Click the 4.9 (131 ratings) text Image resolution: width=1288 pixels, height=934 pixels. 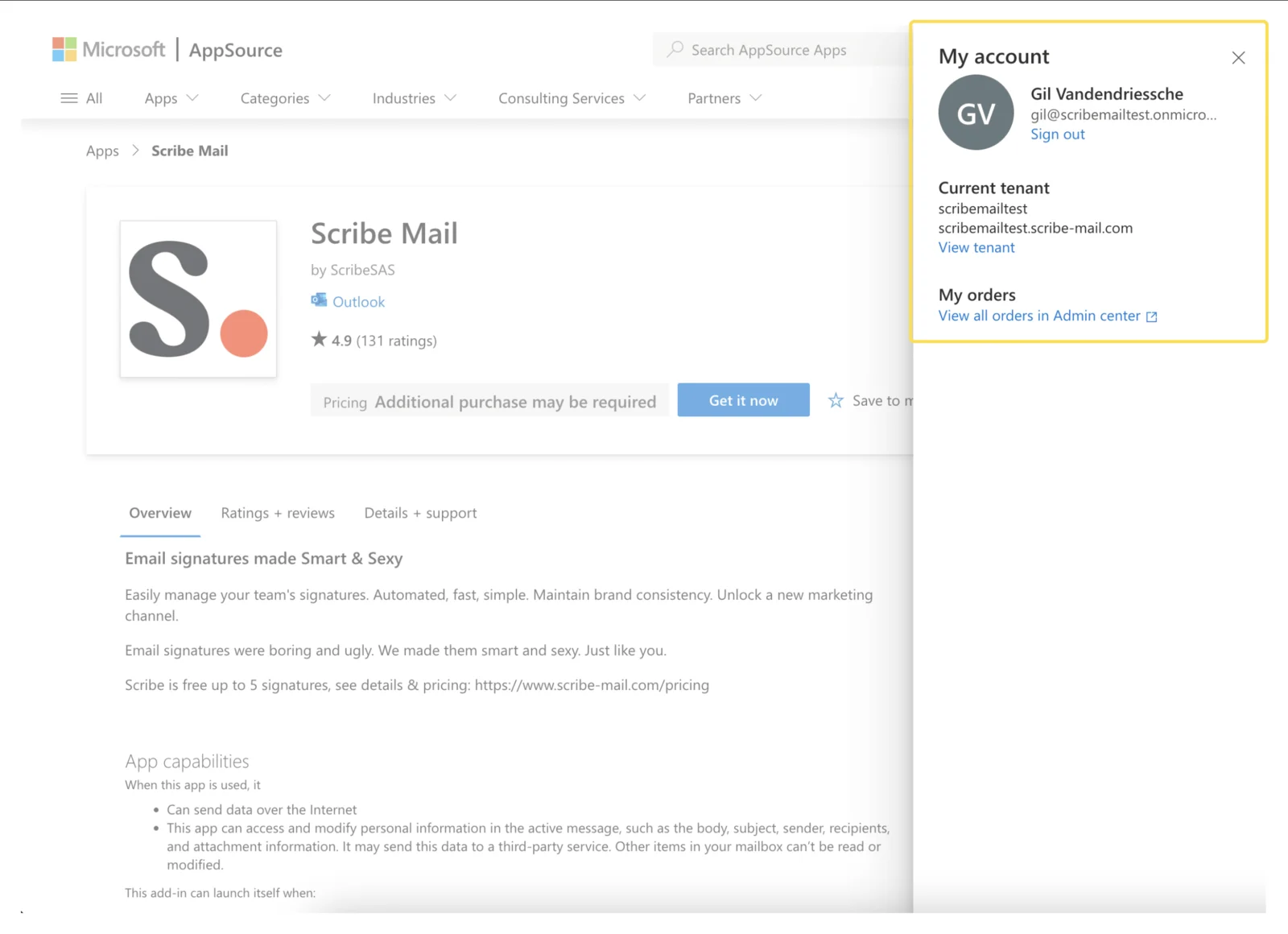pyautogui.click(x=384, y=341)
